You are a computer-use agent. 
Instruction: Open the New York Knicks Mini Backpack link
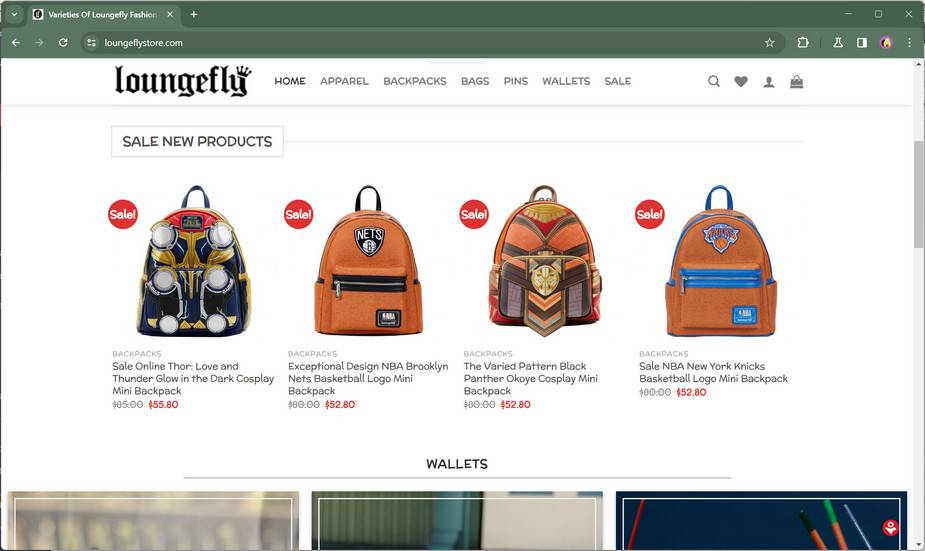[x=713, y=372]
